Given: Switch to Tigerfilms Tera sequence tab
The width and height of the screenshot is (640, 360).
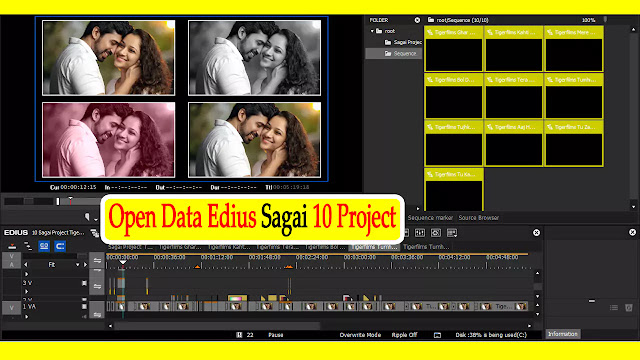Looking at the screenshot, I should click(278, 247).
